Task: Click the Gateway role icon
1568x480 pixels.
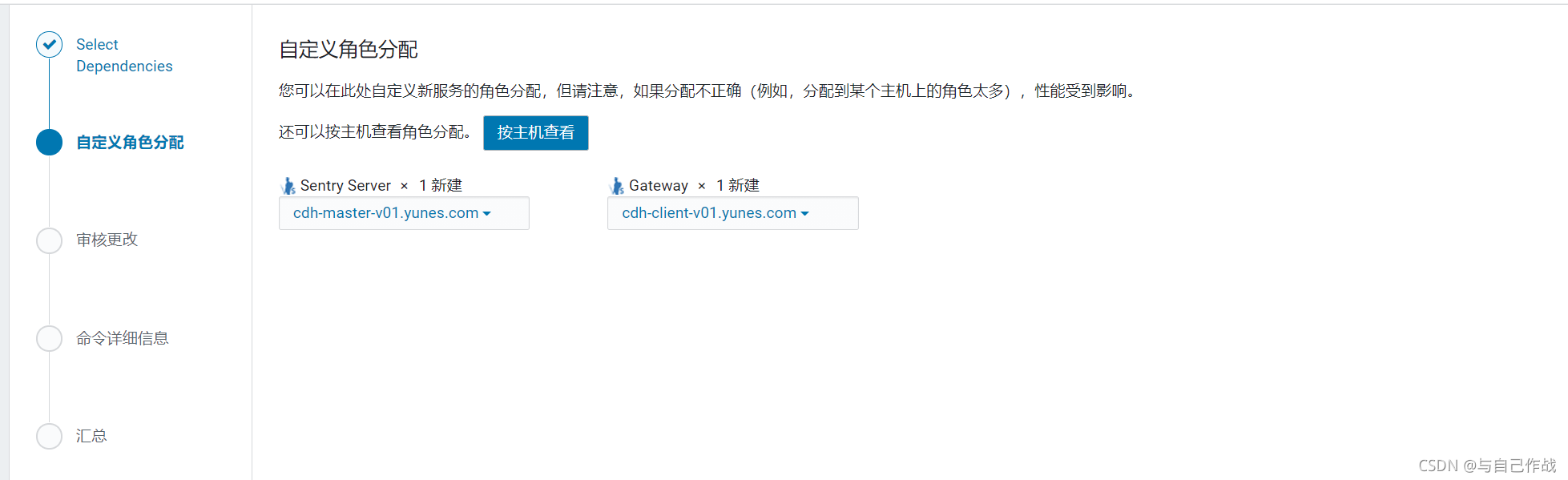Action: [x=617, y=186]
